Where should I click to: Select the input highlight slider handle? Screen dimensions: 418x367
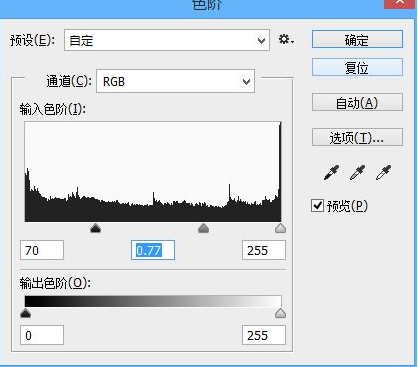tap(281, 228)
